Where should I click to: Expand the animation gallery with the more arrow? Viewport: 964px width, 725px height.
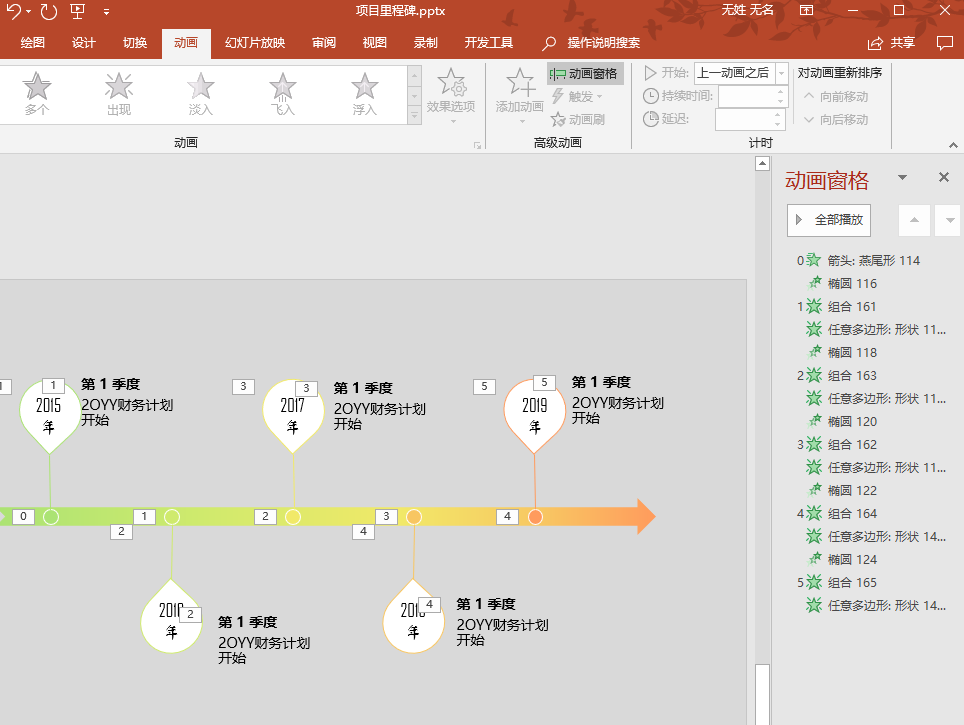pyautogui.click(x=413, y=116)
